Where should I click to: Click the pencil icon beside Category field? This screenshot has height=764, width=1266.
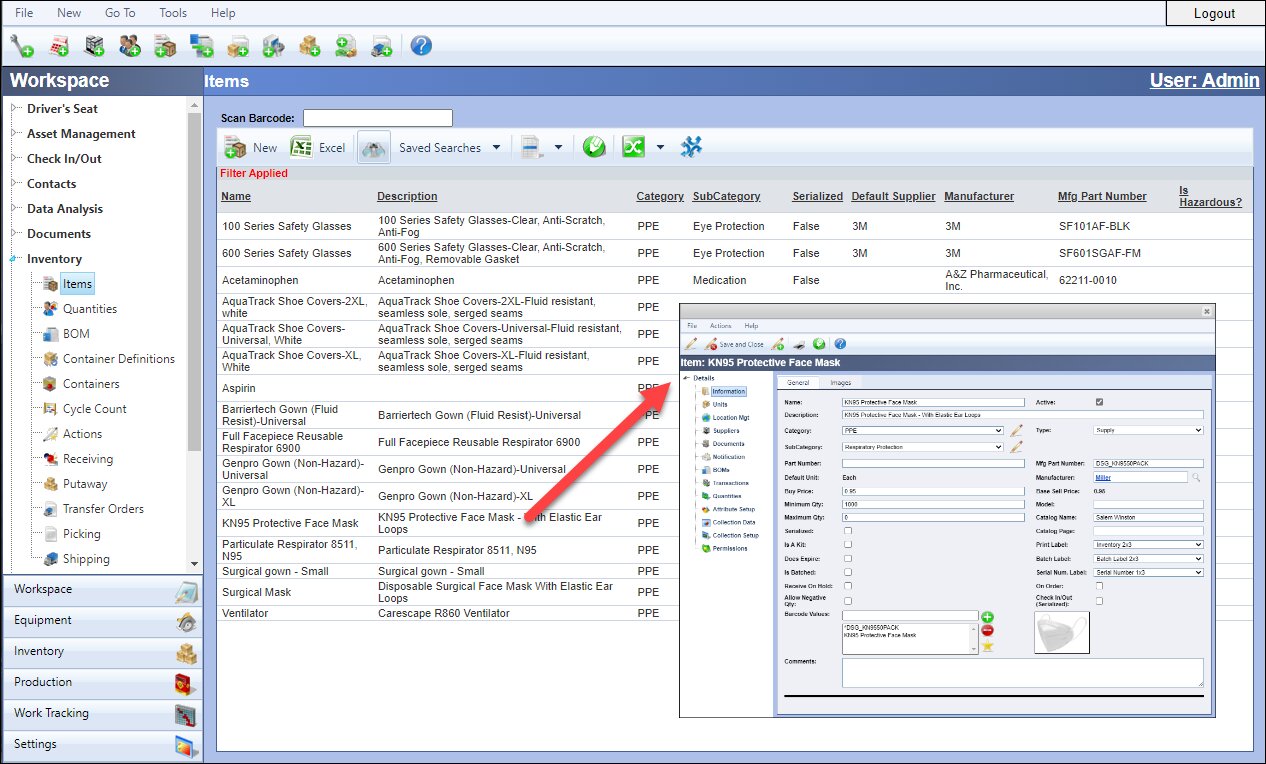pyautogui.click(x=1016, y=430)
